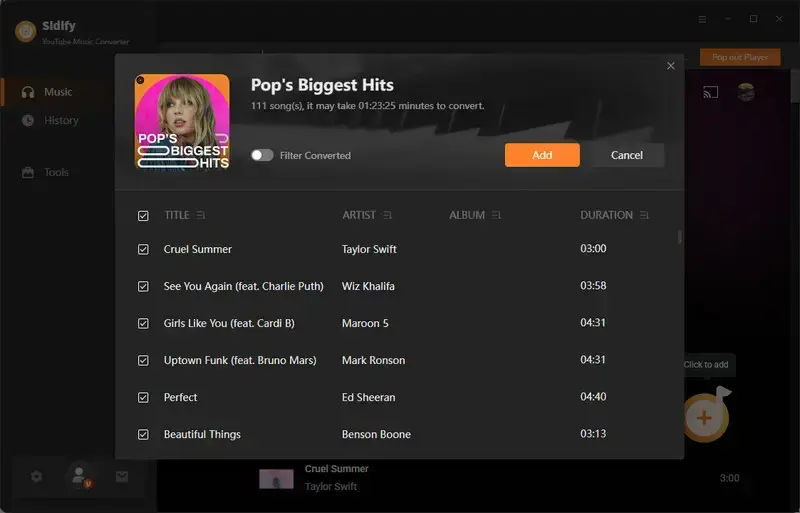Viewport: 800px width, 513px height.
Task: Select the Beautiful Things title
Action: tap(202, 434)
